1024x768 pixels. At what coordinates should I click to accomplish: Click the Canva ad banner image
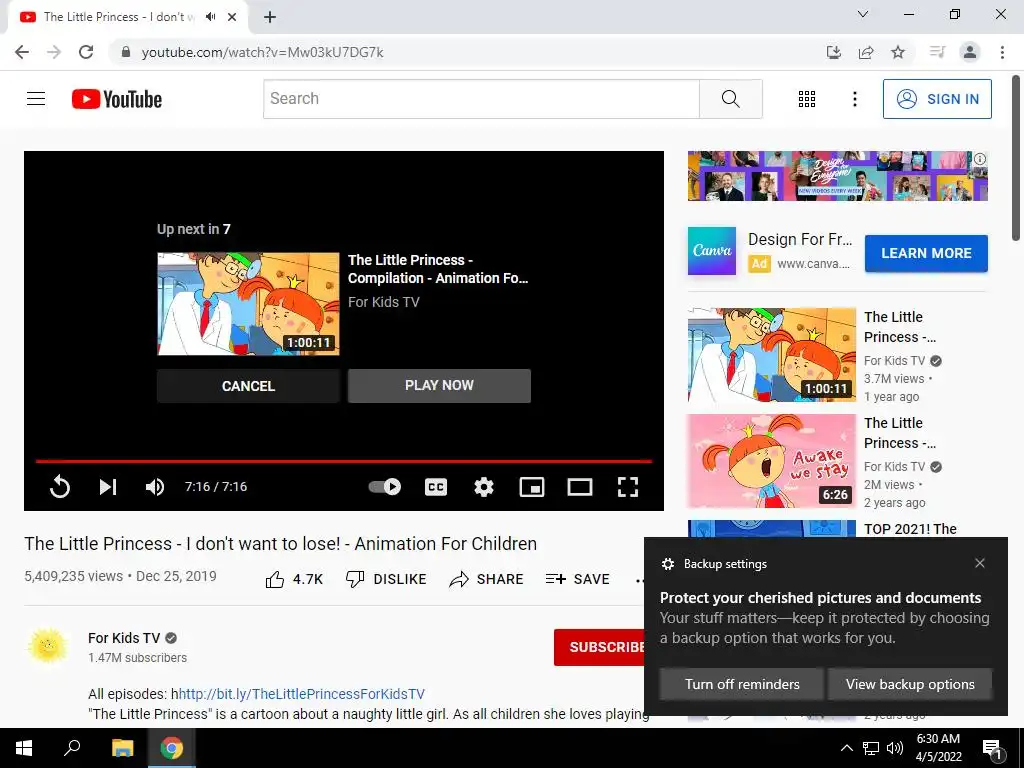coord(837,176)
